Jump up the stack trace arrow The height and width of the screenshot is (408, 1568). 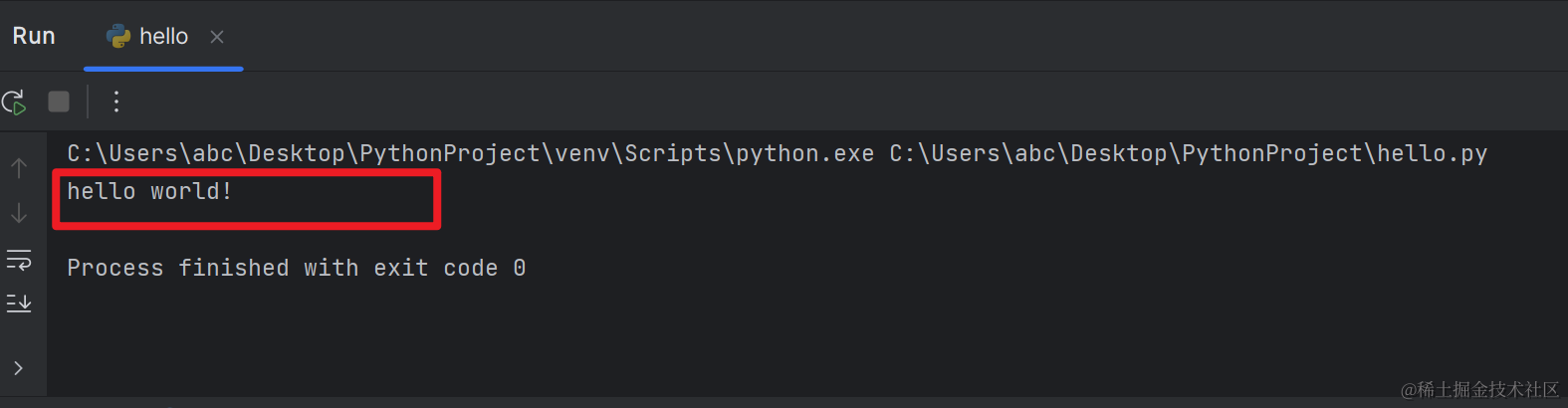19,168
